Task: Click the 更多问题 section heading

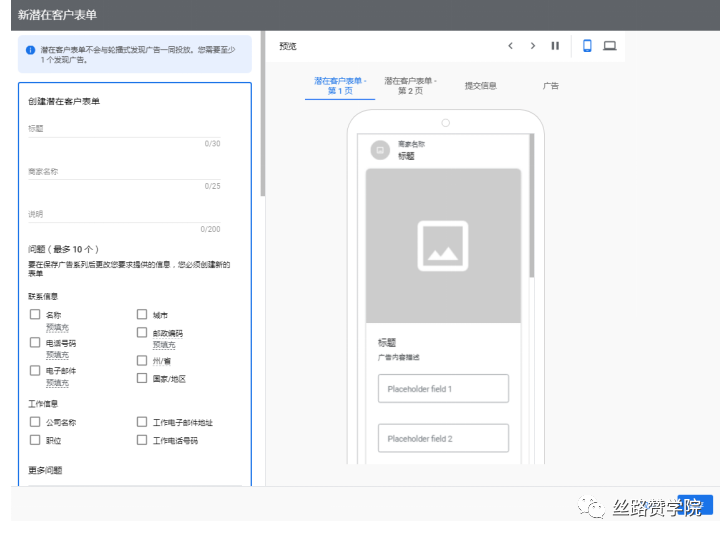Action: pos(45,471)
